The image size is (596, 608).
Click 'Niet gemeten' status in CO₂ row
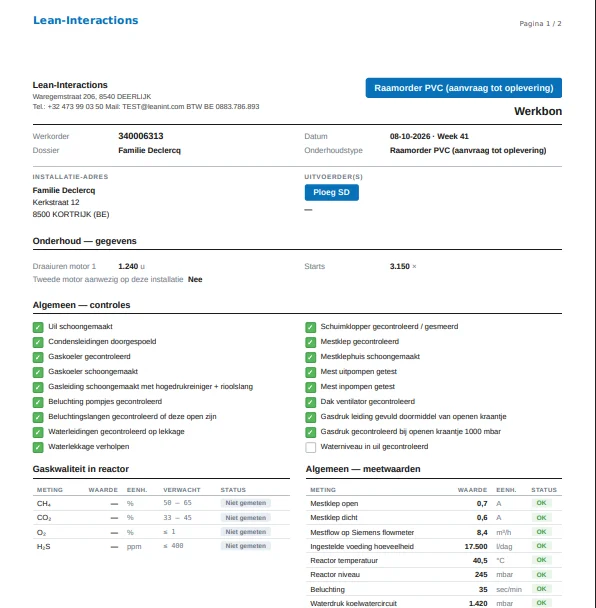coord(246,518)
